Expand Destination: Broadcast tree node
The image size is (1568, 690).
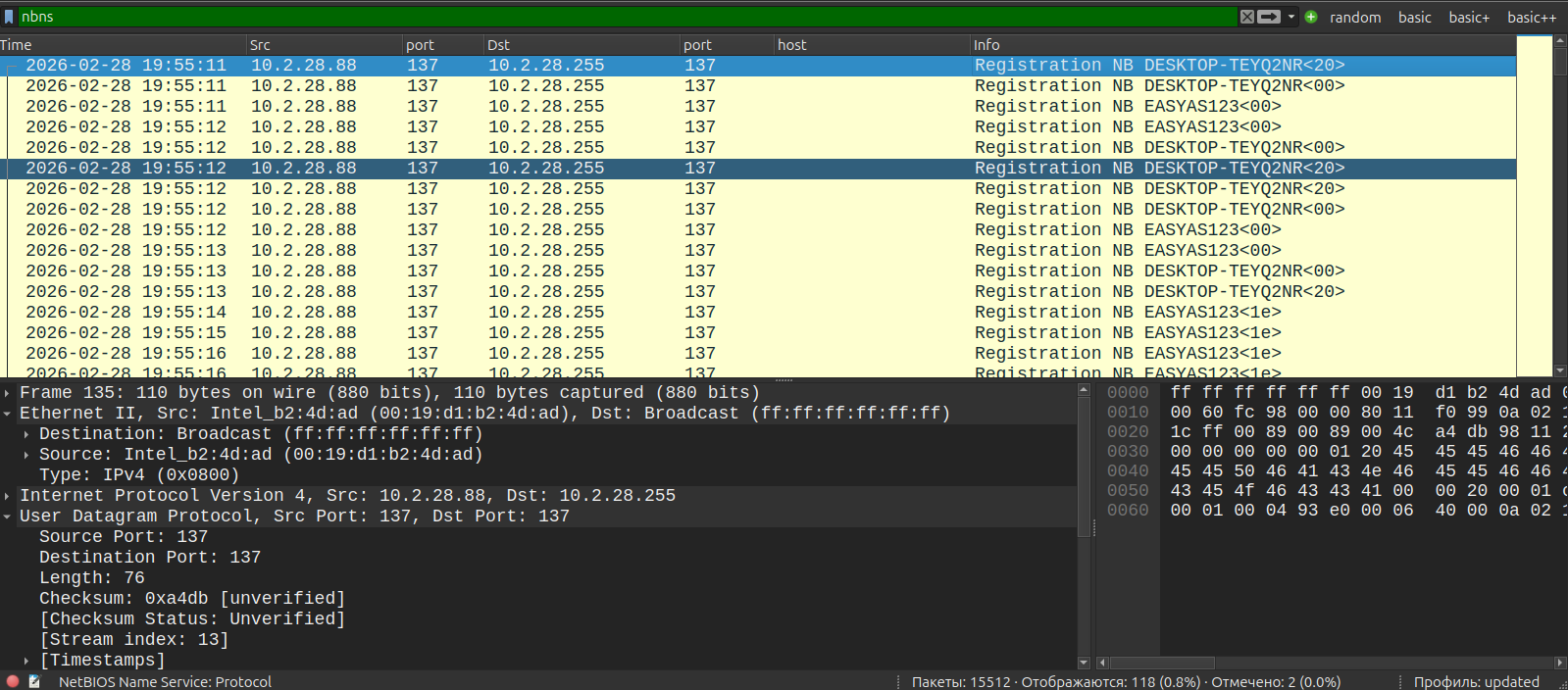26,434
